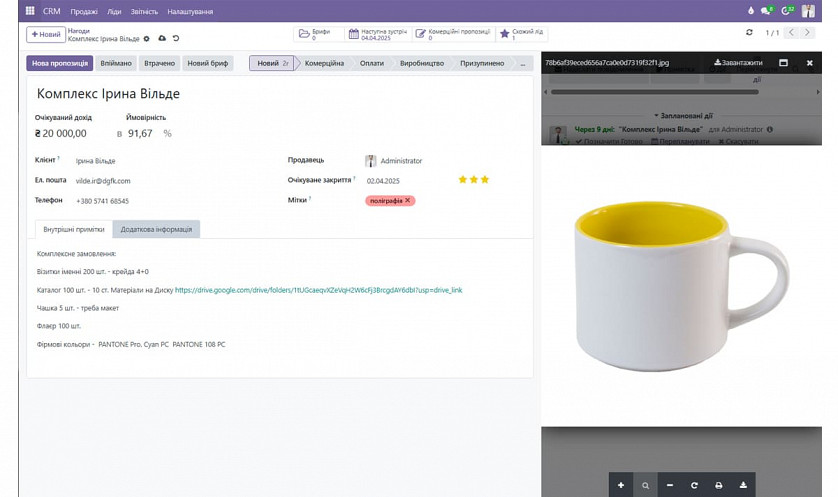The width and height of the screenshot is (838, 497).
Task: Zoom in on the mug image
Action: point(621,485)
